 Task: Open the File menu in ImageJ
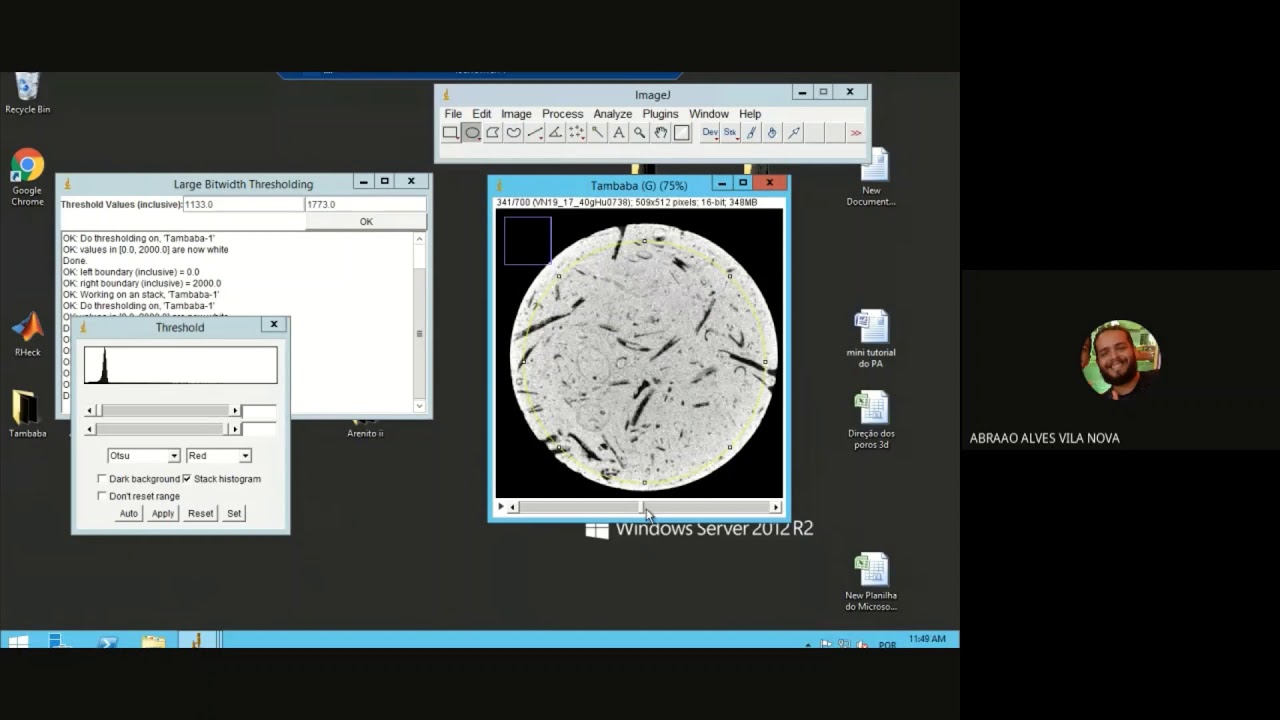453,114
